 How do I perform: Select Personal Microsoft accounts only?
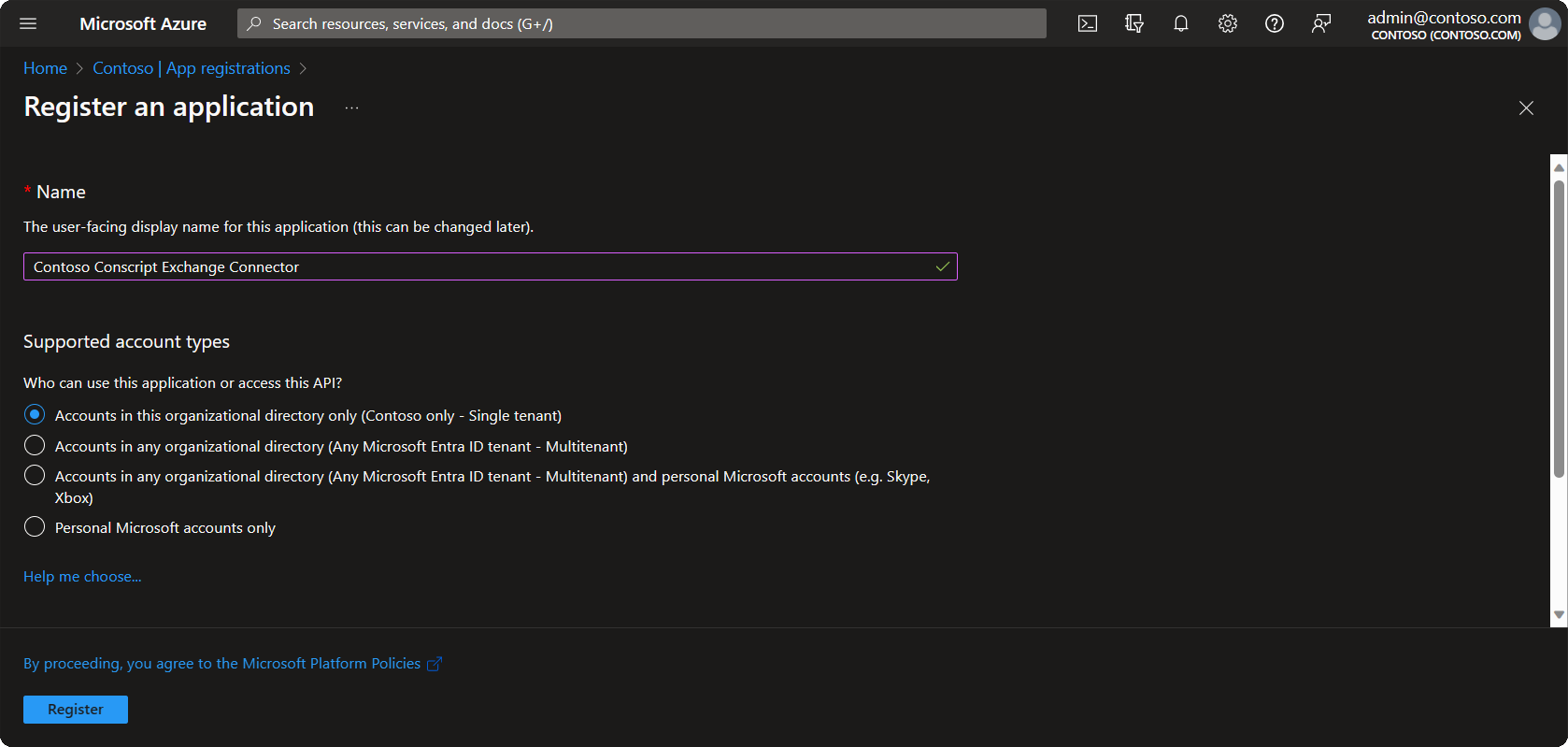click(x=35, y=526)
